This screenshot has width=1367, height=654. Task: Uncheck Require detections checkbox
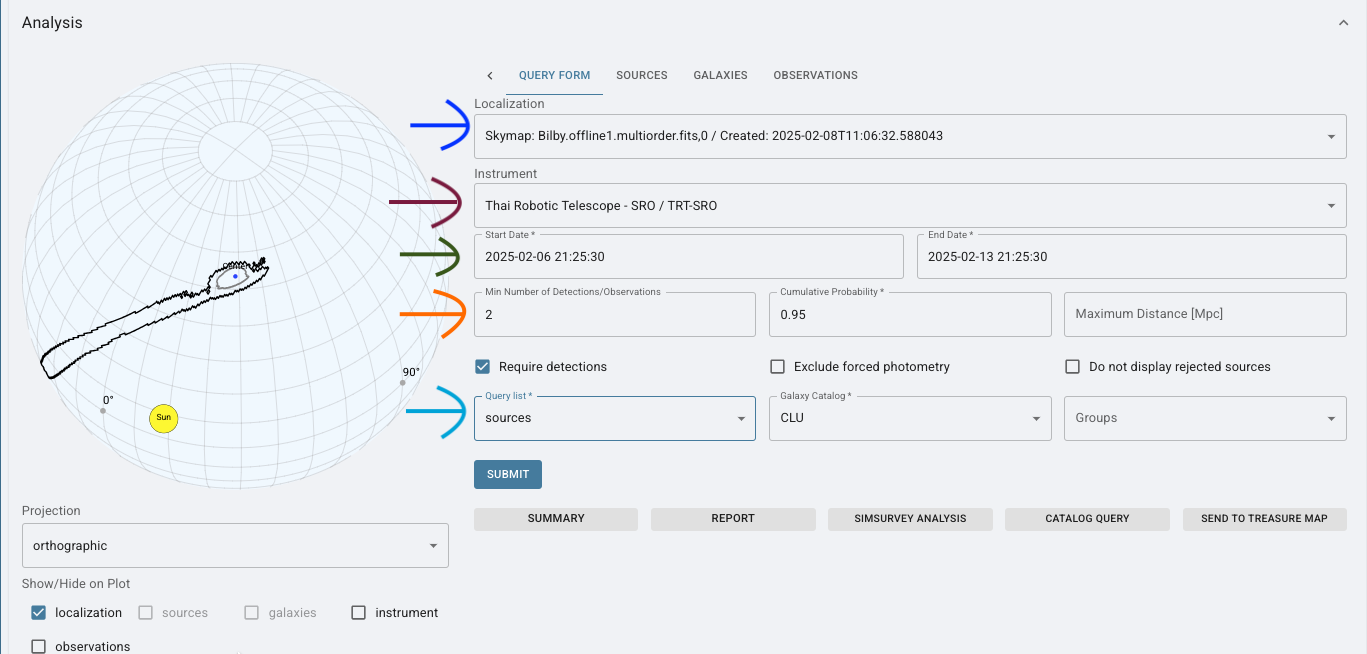pyautogui.click(x=483, y=367)
